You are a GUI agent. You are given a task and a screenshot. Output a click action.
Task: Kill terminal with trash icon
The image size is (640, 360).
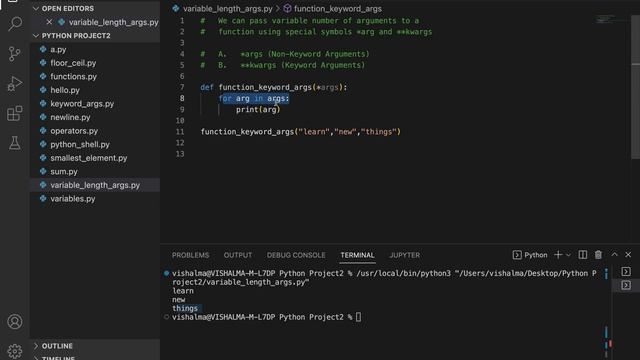point(598,255)
